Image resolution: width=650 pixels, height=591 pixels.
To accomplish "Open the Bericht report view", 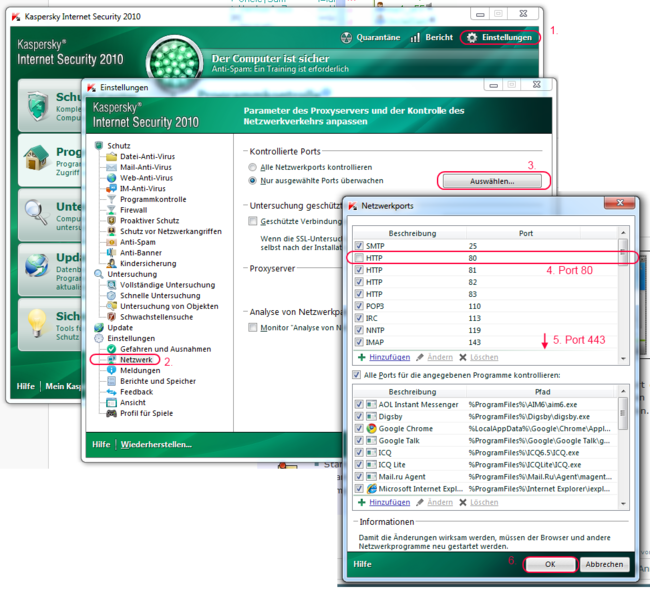I will [431, 37].
